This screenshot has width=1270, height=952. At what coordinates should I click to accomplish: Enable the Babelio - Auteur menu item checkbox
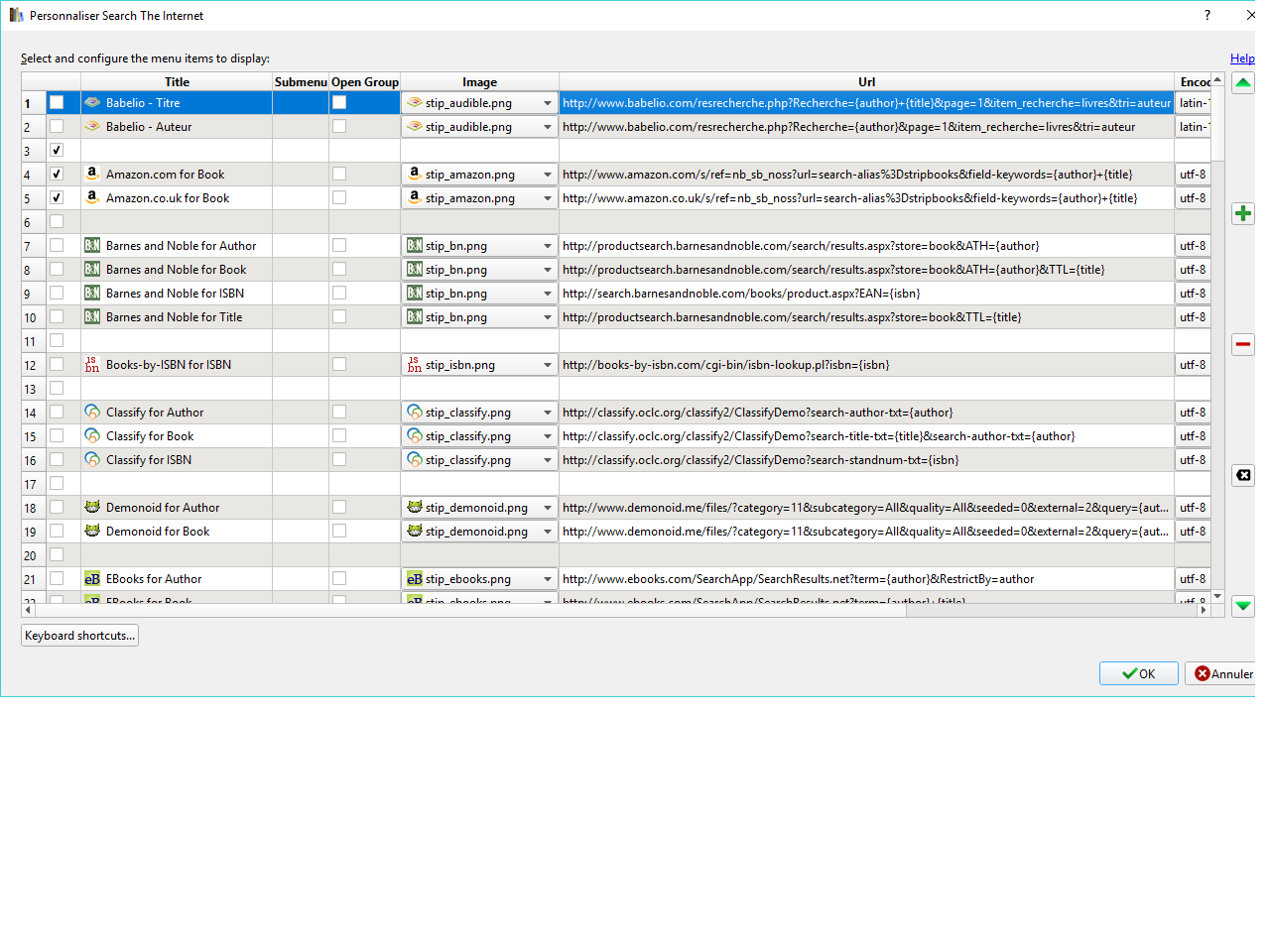(57, 126)
